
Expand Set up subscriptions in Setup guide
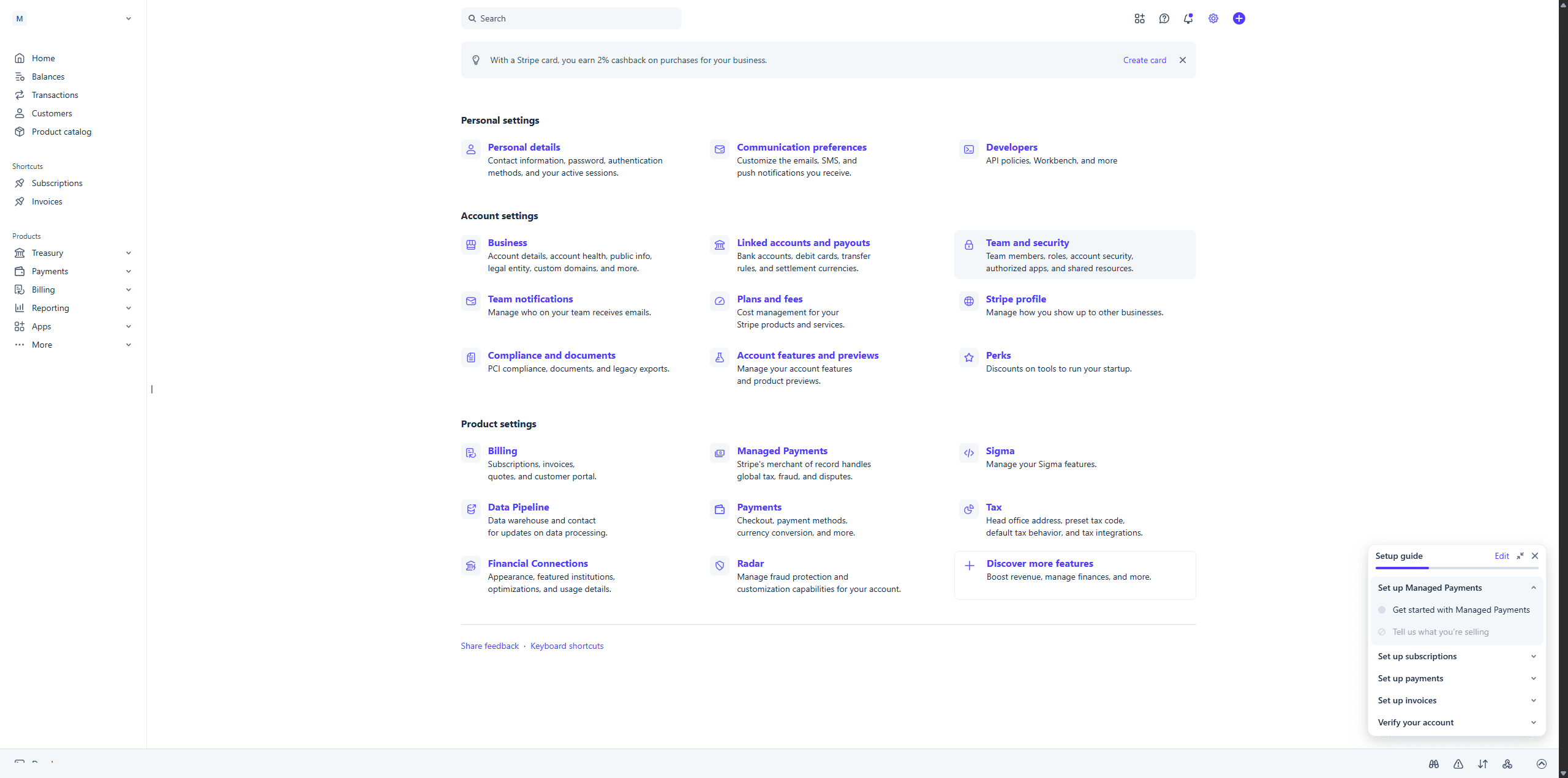pyautogui.click(x=1457, y=656)
